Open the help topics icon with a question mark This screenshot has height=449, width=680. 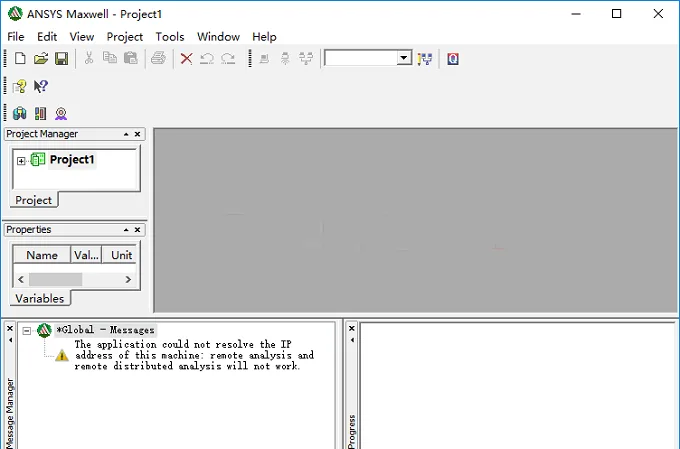point(20,87)
